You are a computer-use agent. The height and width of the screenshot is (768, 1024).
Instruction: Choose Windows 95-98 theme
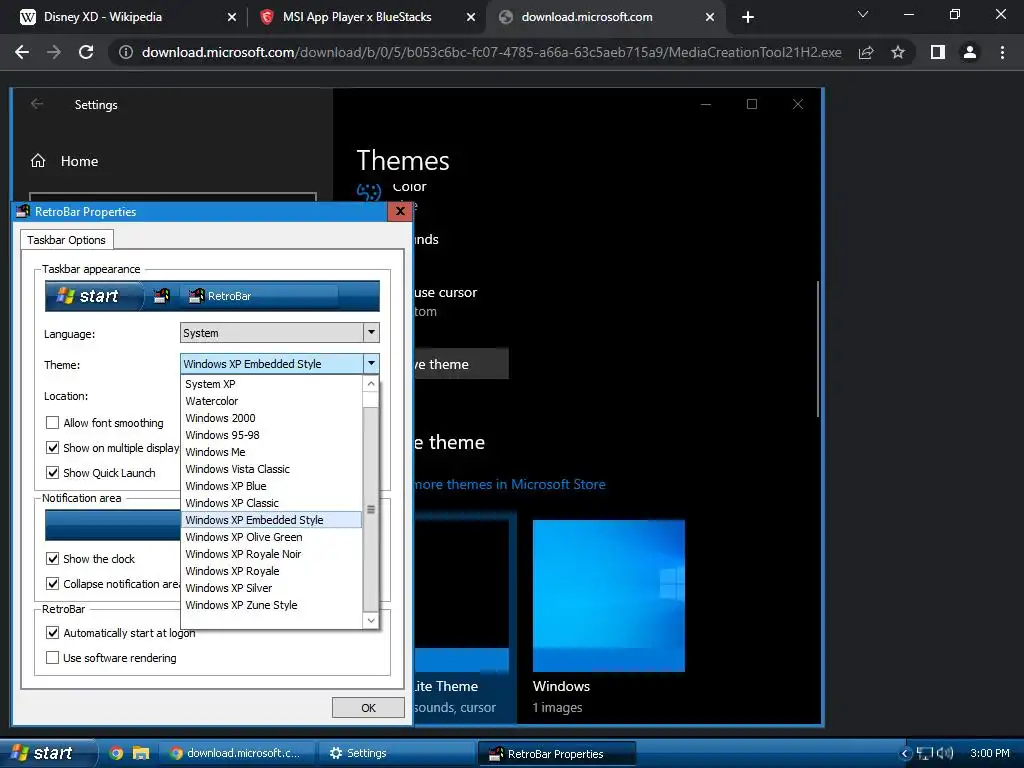(x=271, y=435)
